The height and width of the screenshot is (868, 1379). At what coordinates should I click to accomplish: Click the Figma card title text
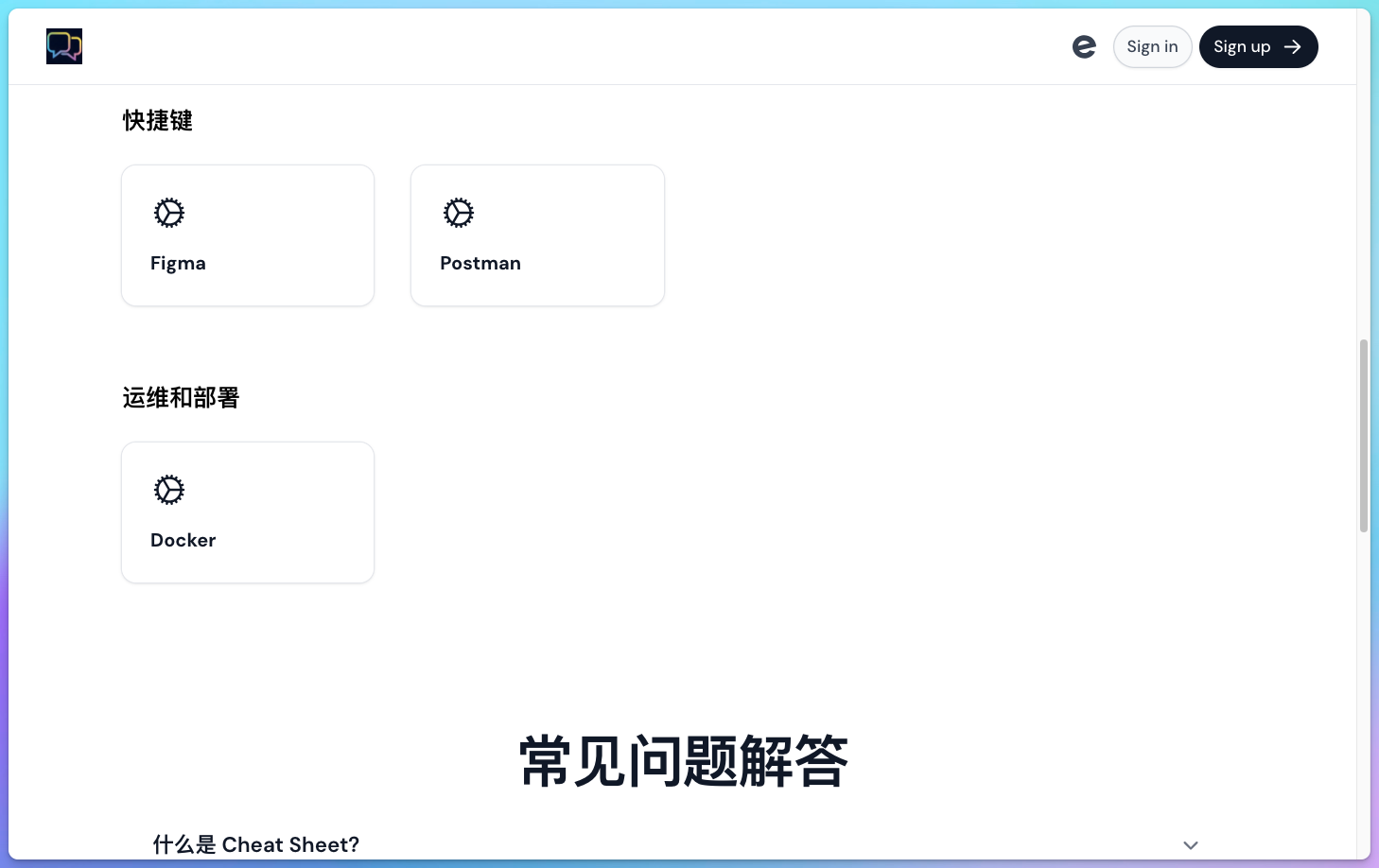pos(178,263)
